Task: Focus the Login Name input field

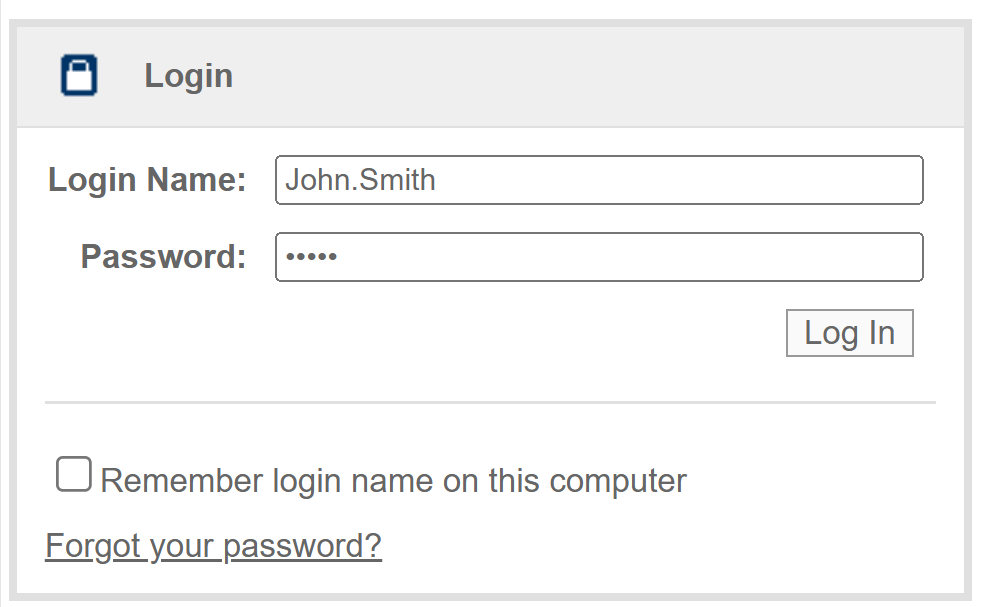Action: [598, 180]
